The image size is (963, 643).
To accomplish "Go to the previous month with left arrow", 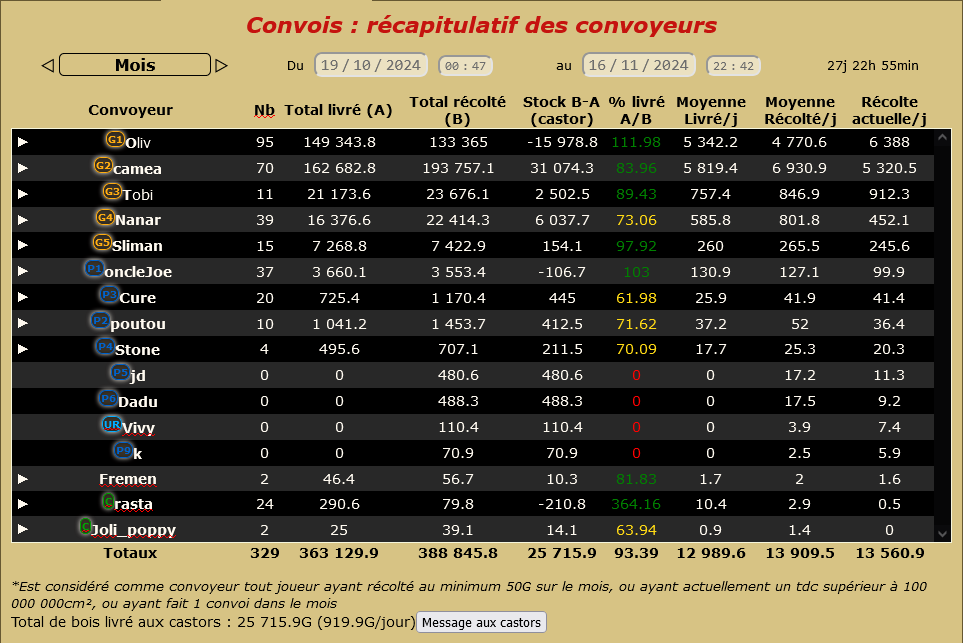I will [47, 66].
